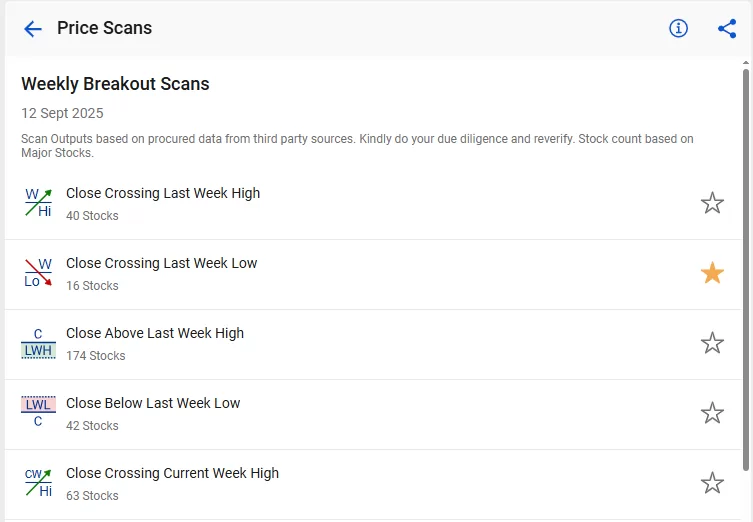Open Close Crossing Last Week Low scan
The height and width of the screenshot is (522, 753).
pos(373,275)
